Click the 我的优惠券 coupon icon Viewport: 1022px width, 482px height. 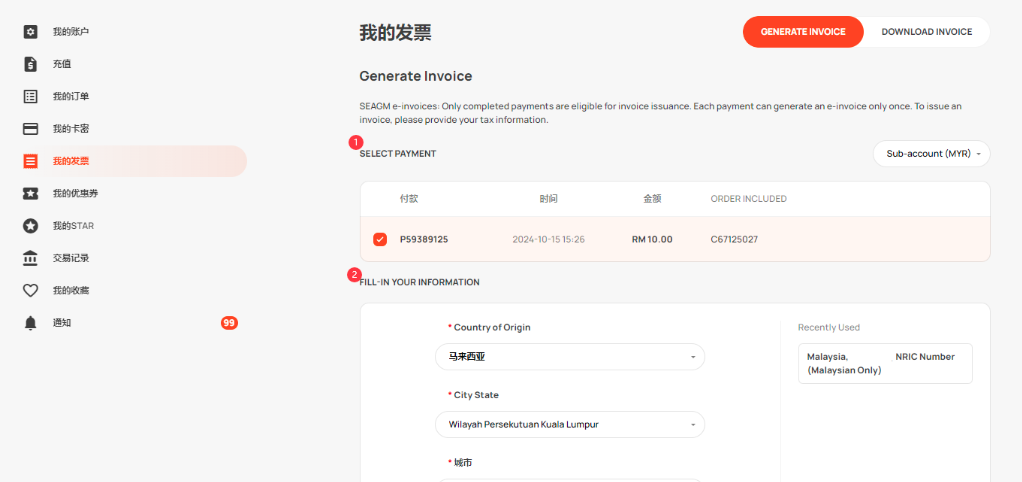click(x=31, y=193)
